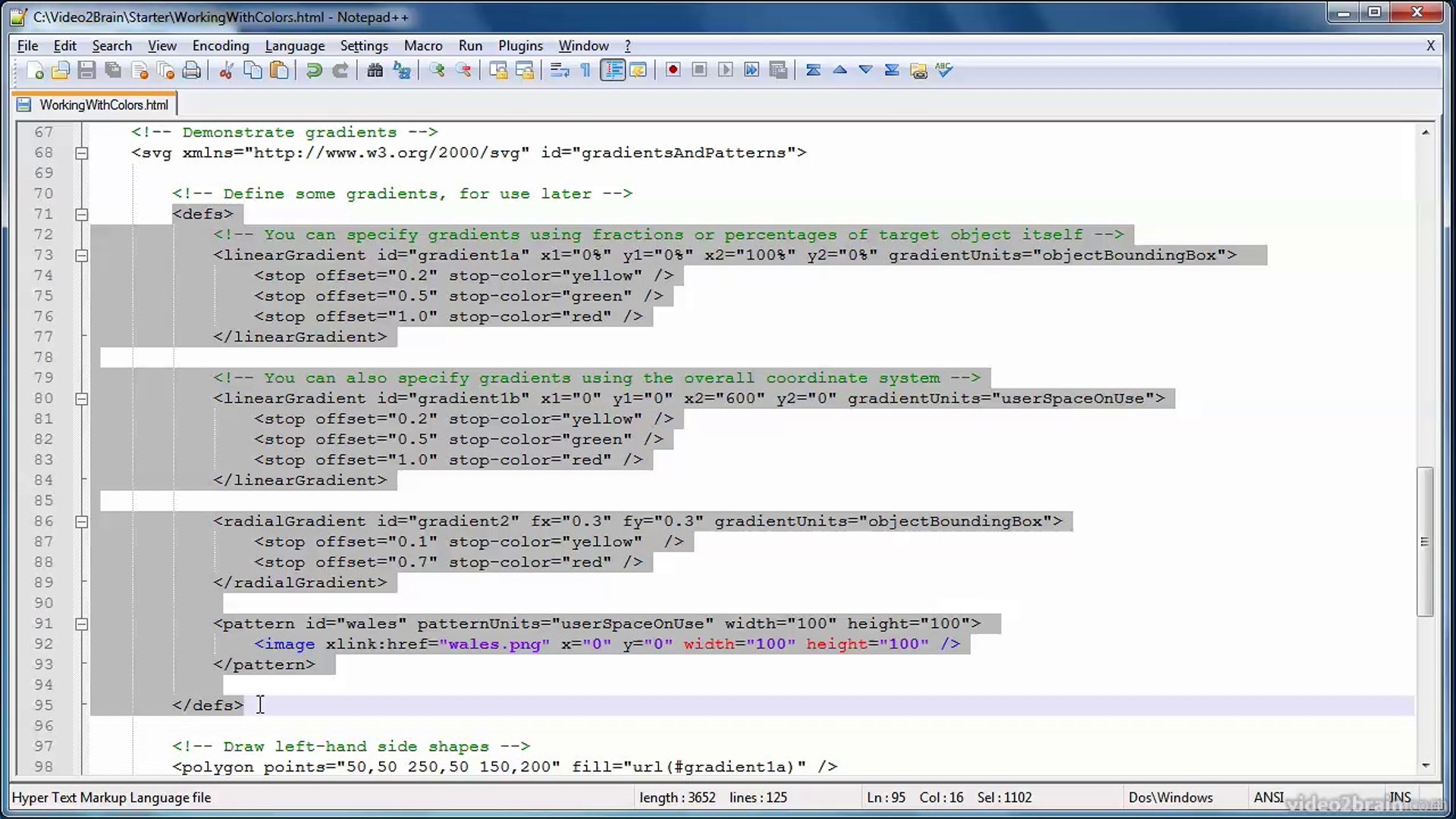Toggle word wrap in the toolbar
Viewport: 1456px width, 819px height.
[x=561, y=70]
